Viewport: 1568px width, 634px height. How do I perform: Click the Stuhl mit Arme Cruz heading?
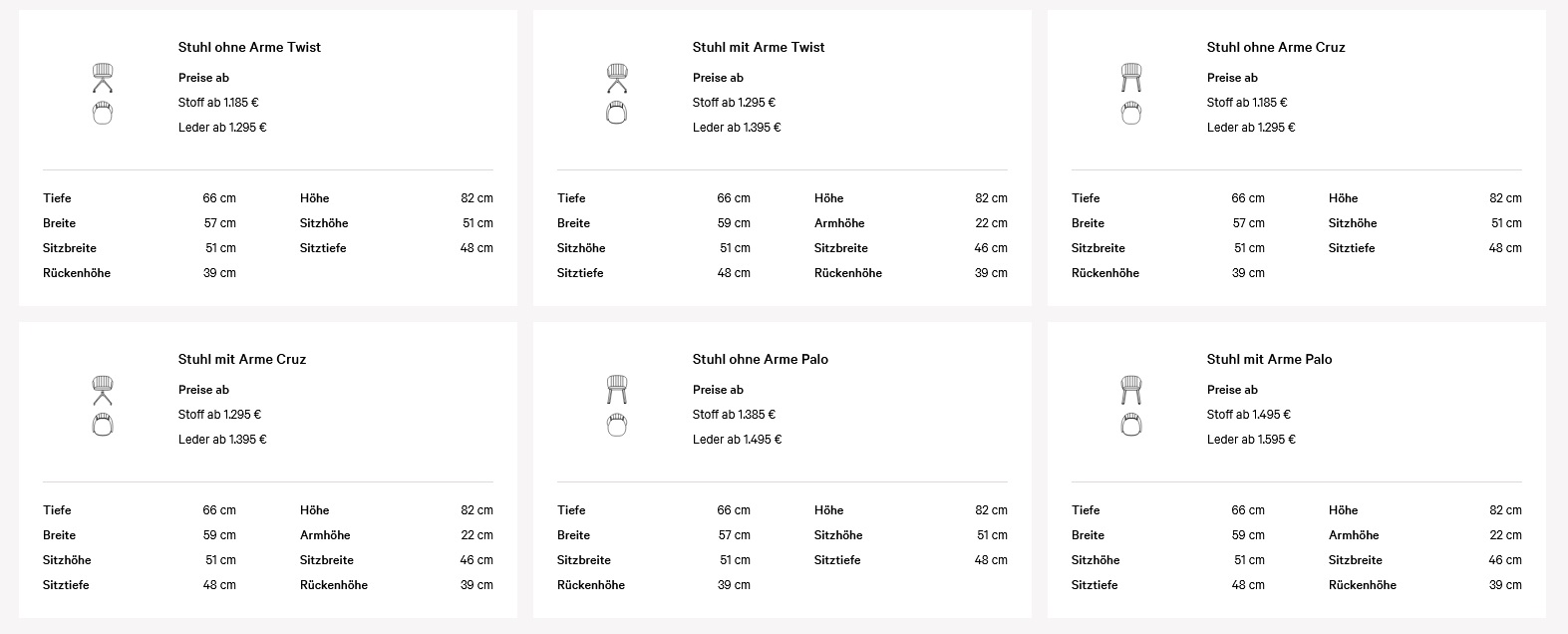tap(242, 359)
